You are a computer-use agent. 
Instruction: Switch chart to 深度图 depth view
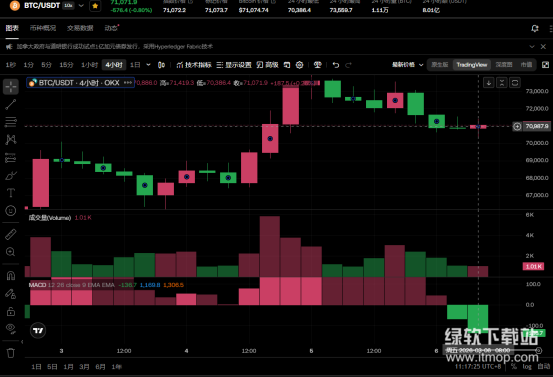coord(504,65)
